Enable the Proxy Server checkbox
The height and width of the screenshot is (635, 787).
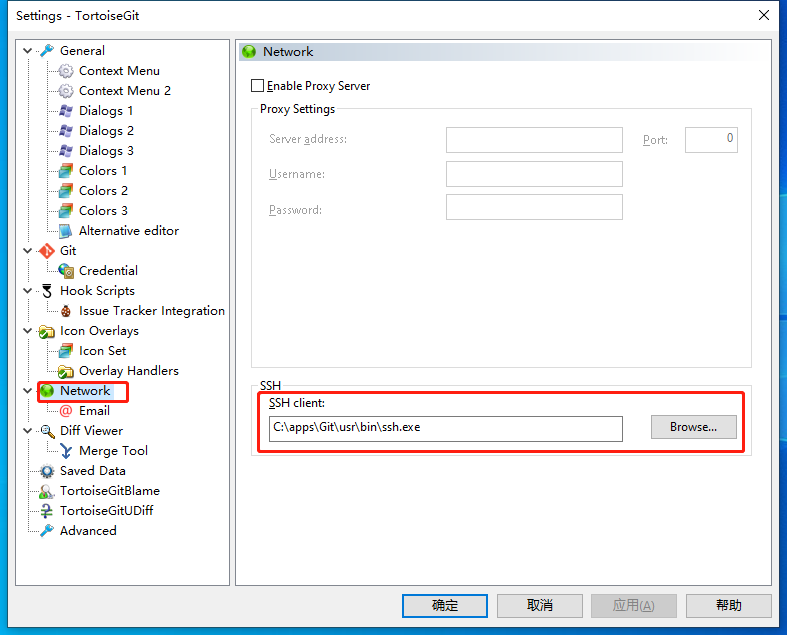257,86
